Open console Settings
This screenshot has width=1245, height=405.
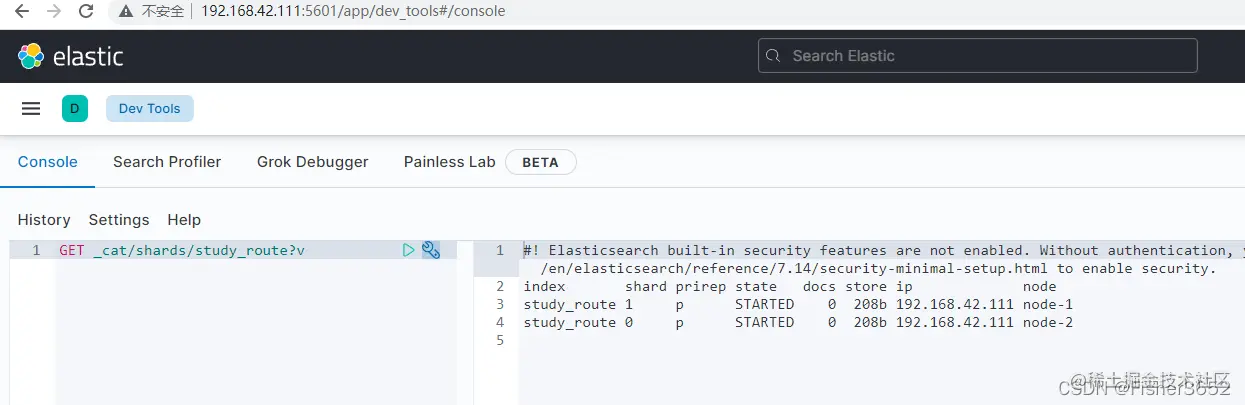click(x=119, y=220)
